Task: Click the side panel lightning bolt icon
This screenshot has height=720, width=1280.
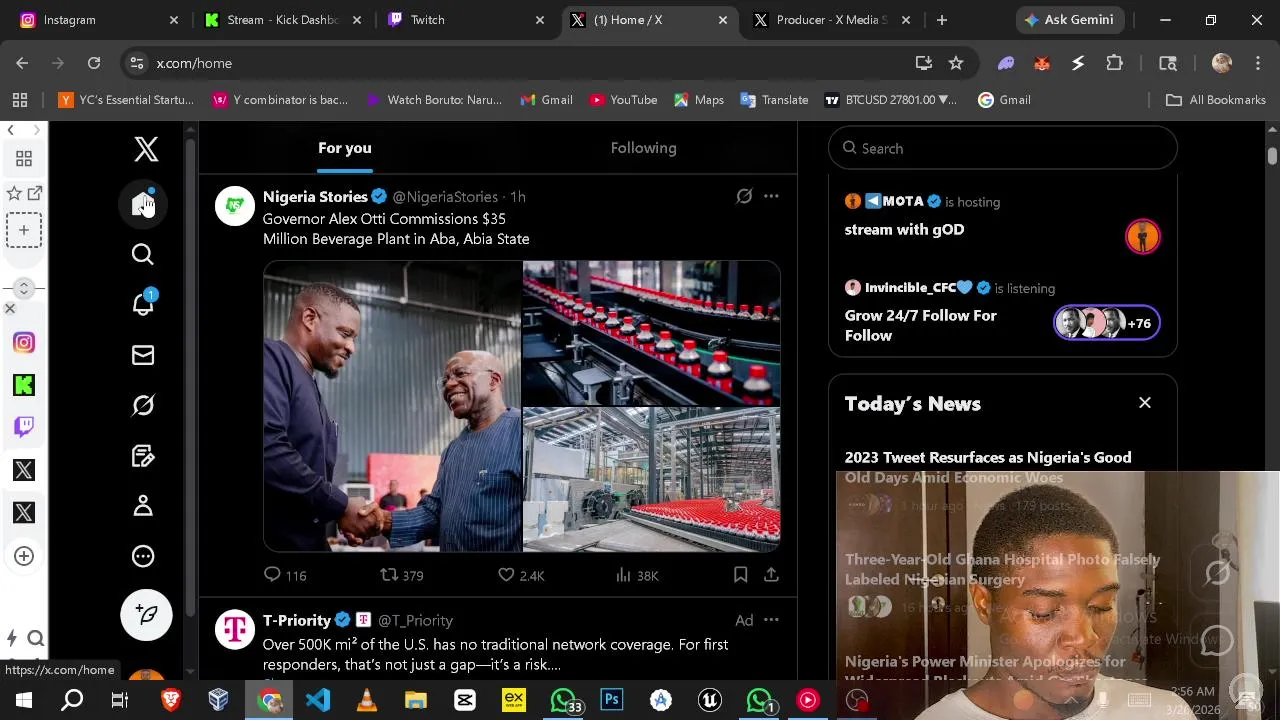Action: coord(12,638)
